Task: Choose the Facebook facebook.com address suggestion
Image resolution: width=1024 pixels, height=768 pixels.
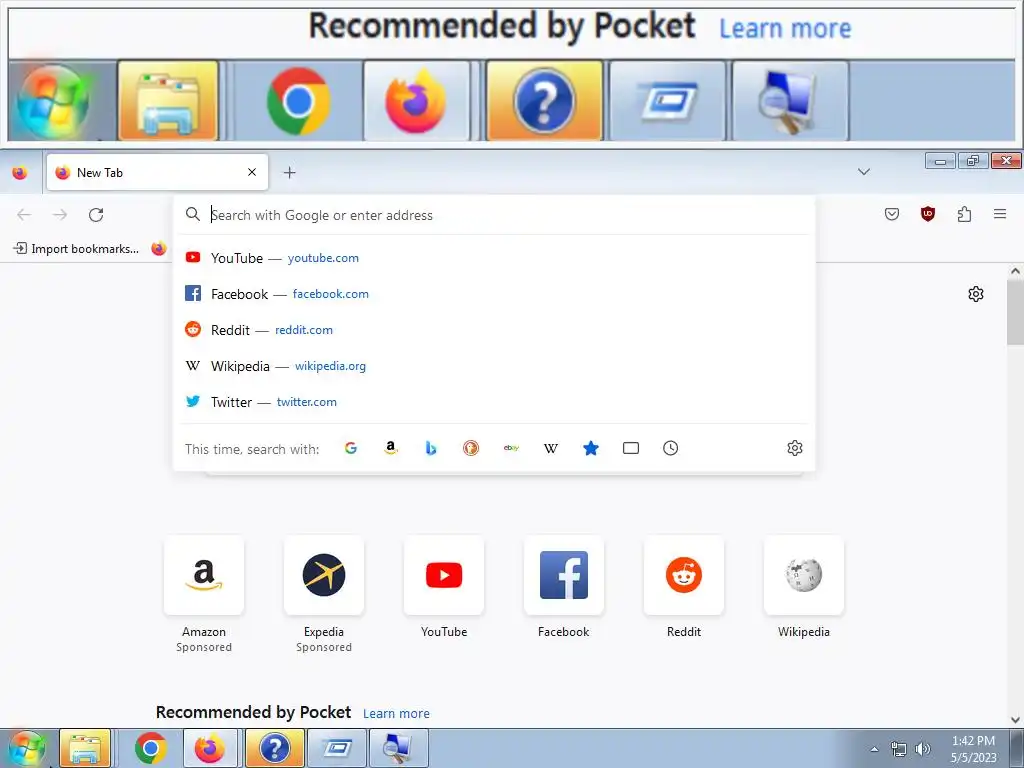Action: click(x=494, y=294)
